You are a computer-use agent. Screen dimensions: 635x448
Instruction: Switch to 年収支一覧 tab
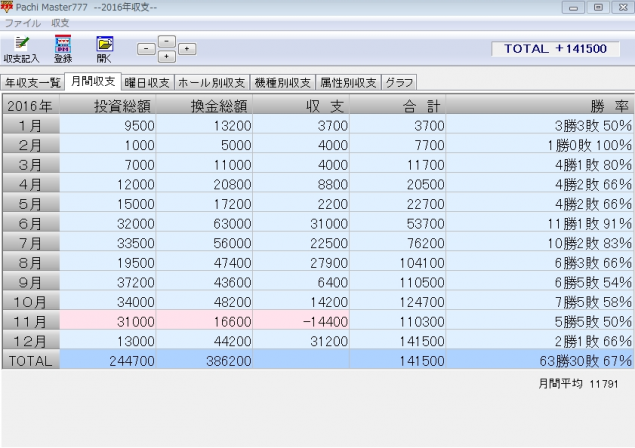pos(33,83)
